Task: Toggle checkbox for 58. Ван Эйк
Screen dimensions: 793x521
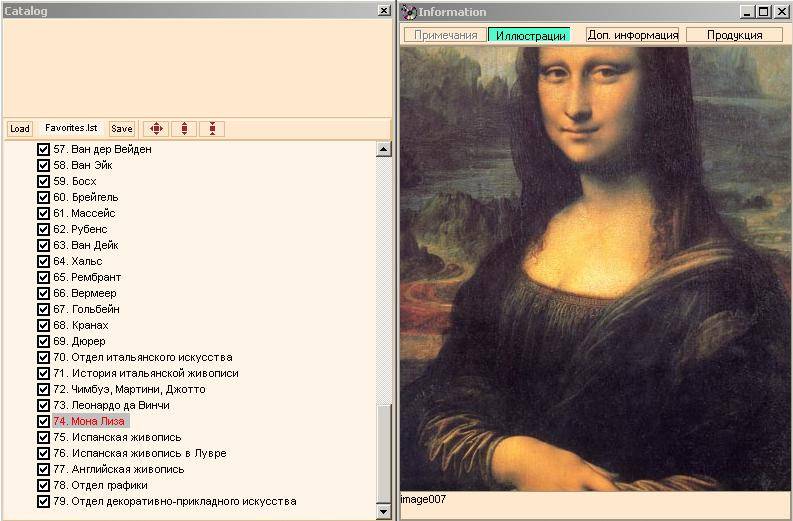Action: pyautogui.click(x=43, y=165)
